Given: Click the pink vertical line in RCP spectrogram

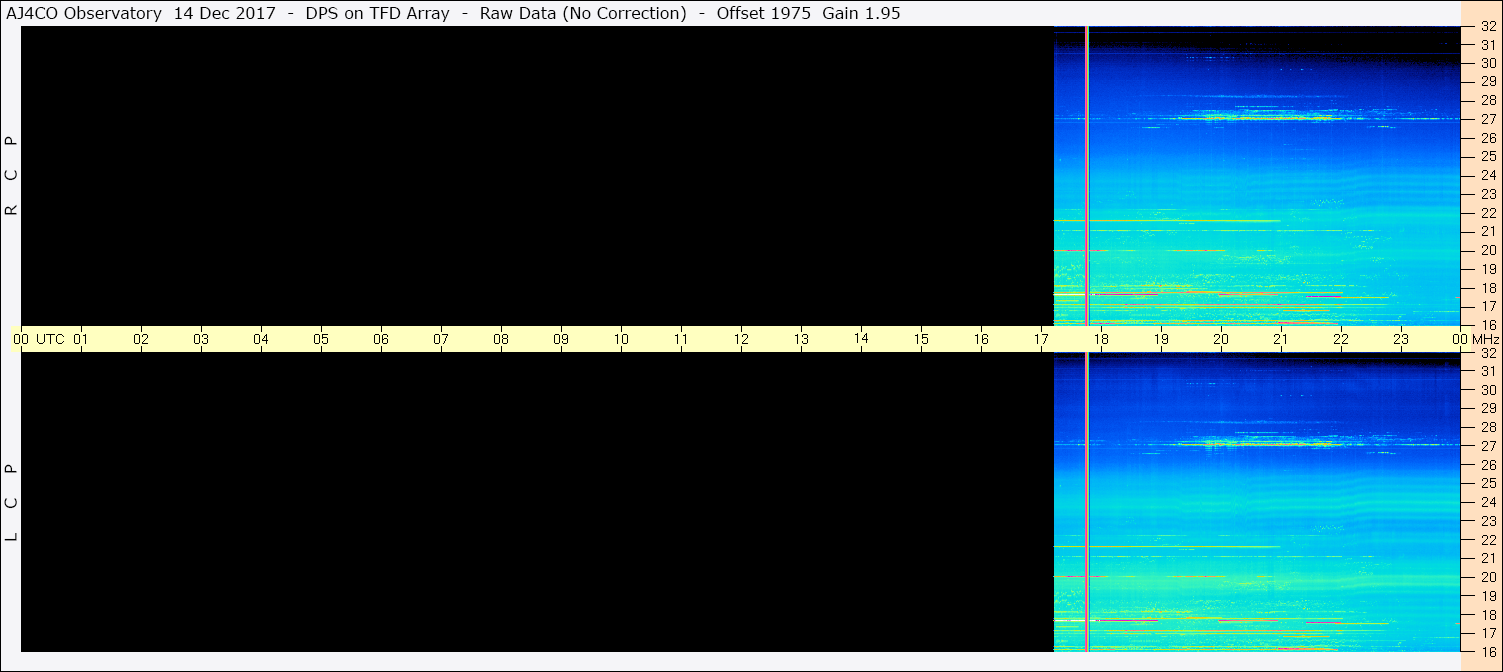Looking at the screenshot, I should tap(1087, 176).
